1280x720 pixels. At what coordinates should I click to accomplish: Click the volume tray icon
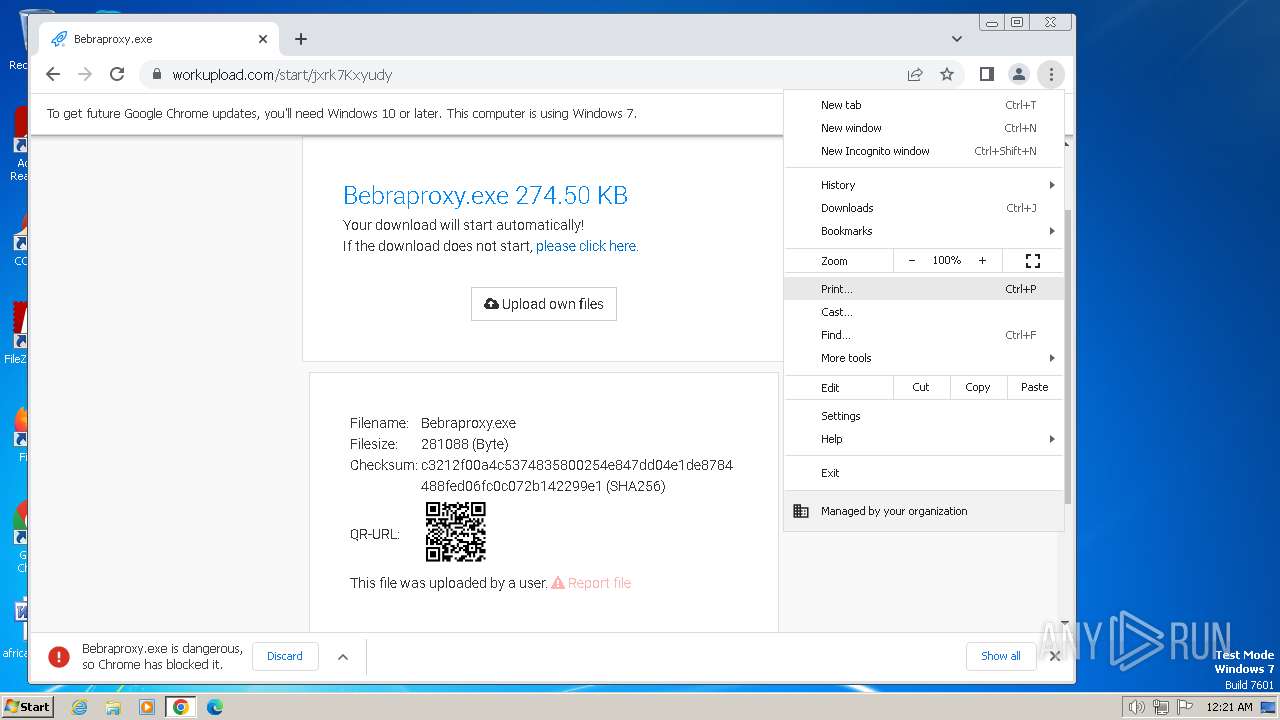tap(1136, 707)
